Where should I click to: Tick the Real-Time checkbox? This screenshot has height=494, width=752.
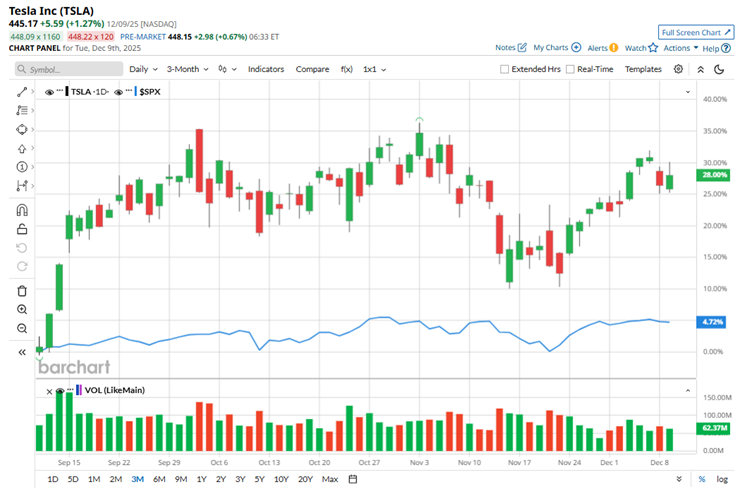570,69
